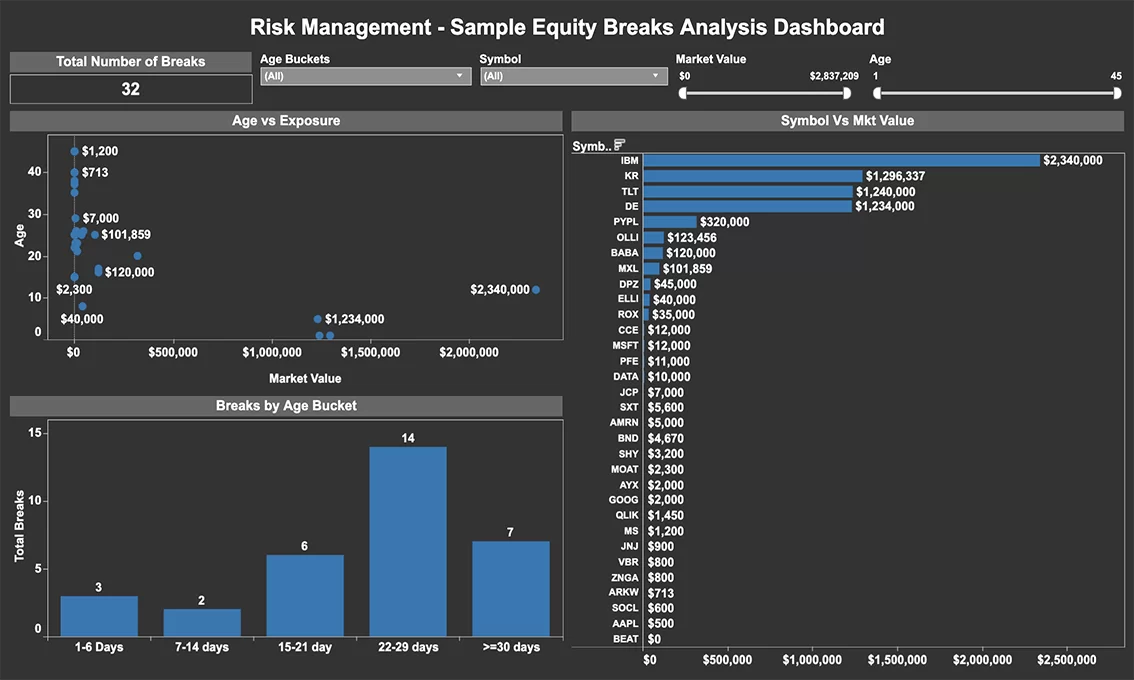This screenshot has height=680, width=1134.
Task: Click the DPZ symbol label
Action: 628,284
